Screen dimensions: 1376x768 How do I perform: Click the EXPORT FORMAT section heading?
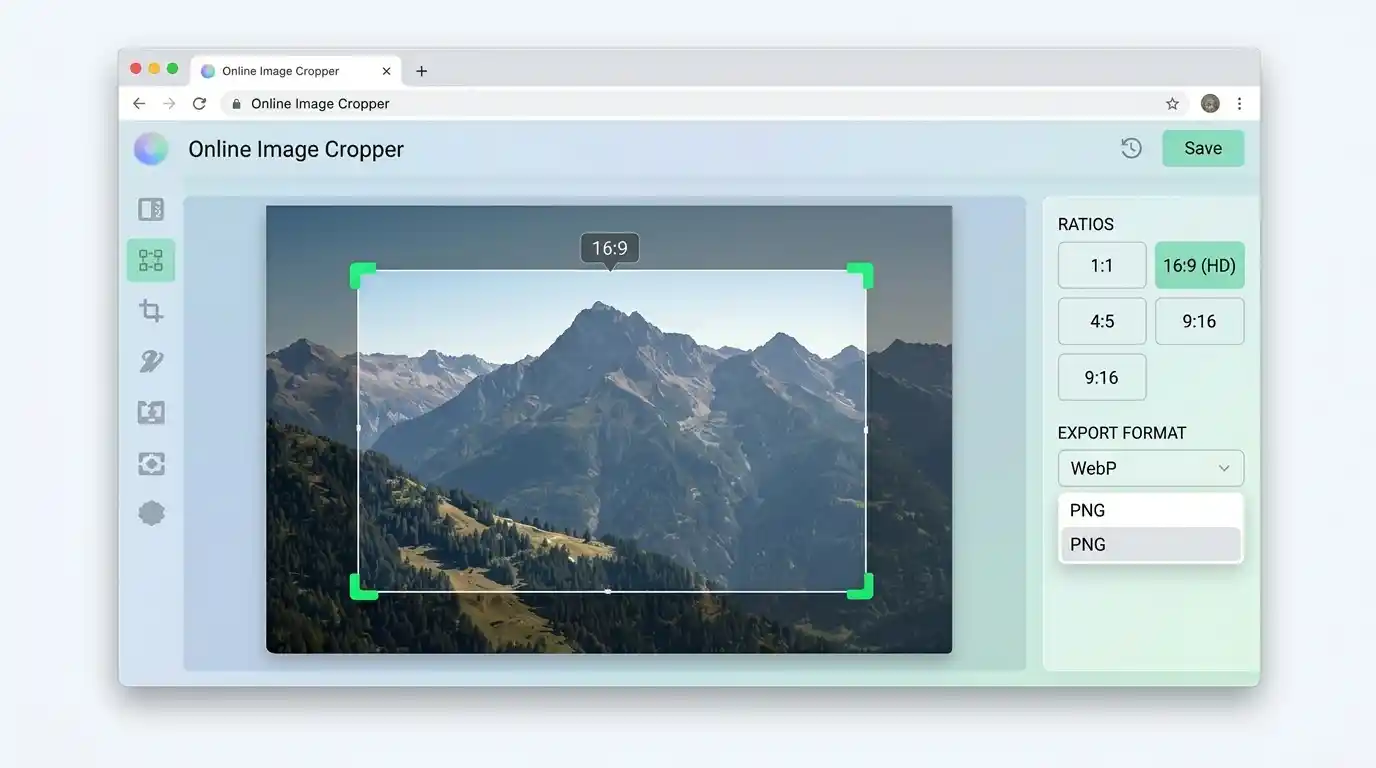pos(1122,433)
